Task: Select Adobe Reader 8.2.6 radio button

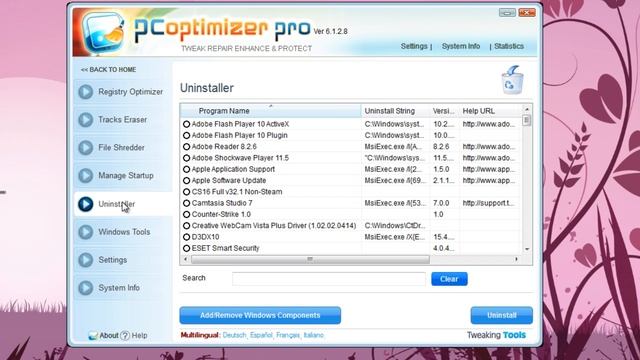Action: [187, 147]
